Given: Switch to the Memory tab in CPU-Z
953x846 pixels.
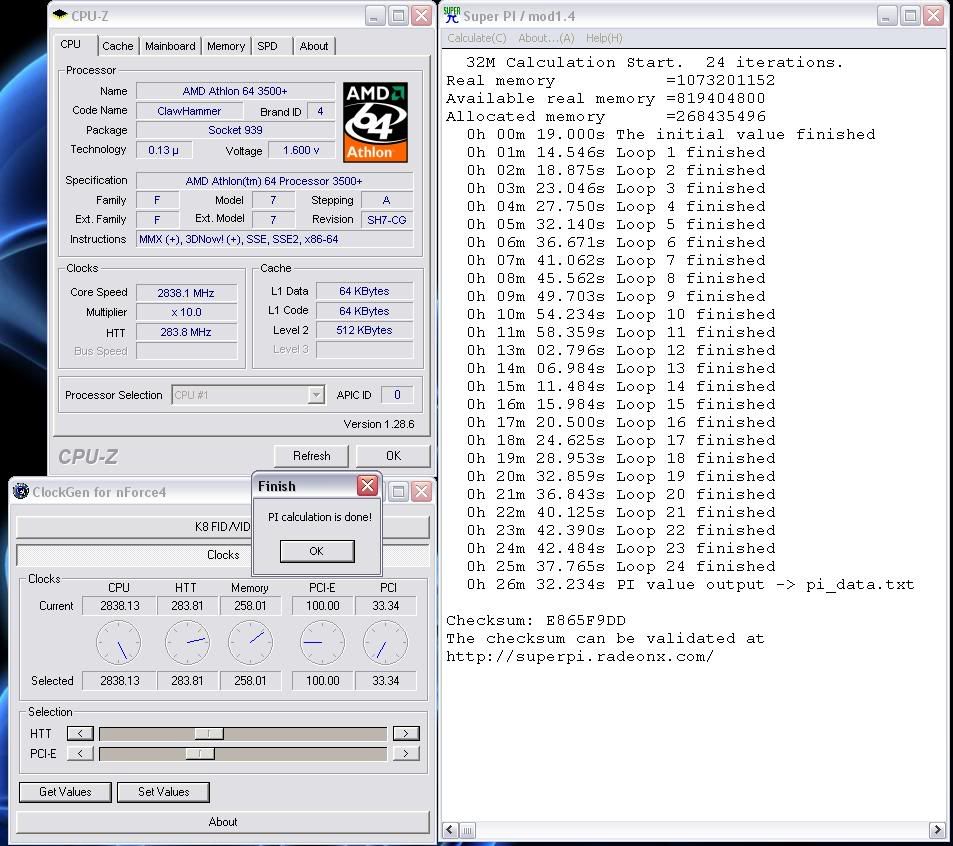Looking at the screenshot, I should point(226,46).
